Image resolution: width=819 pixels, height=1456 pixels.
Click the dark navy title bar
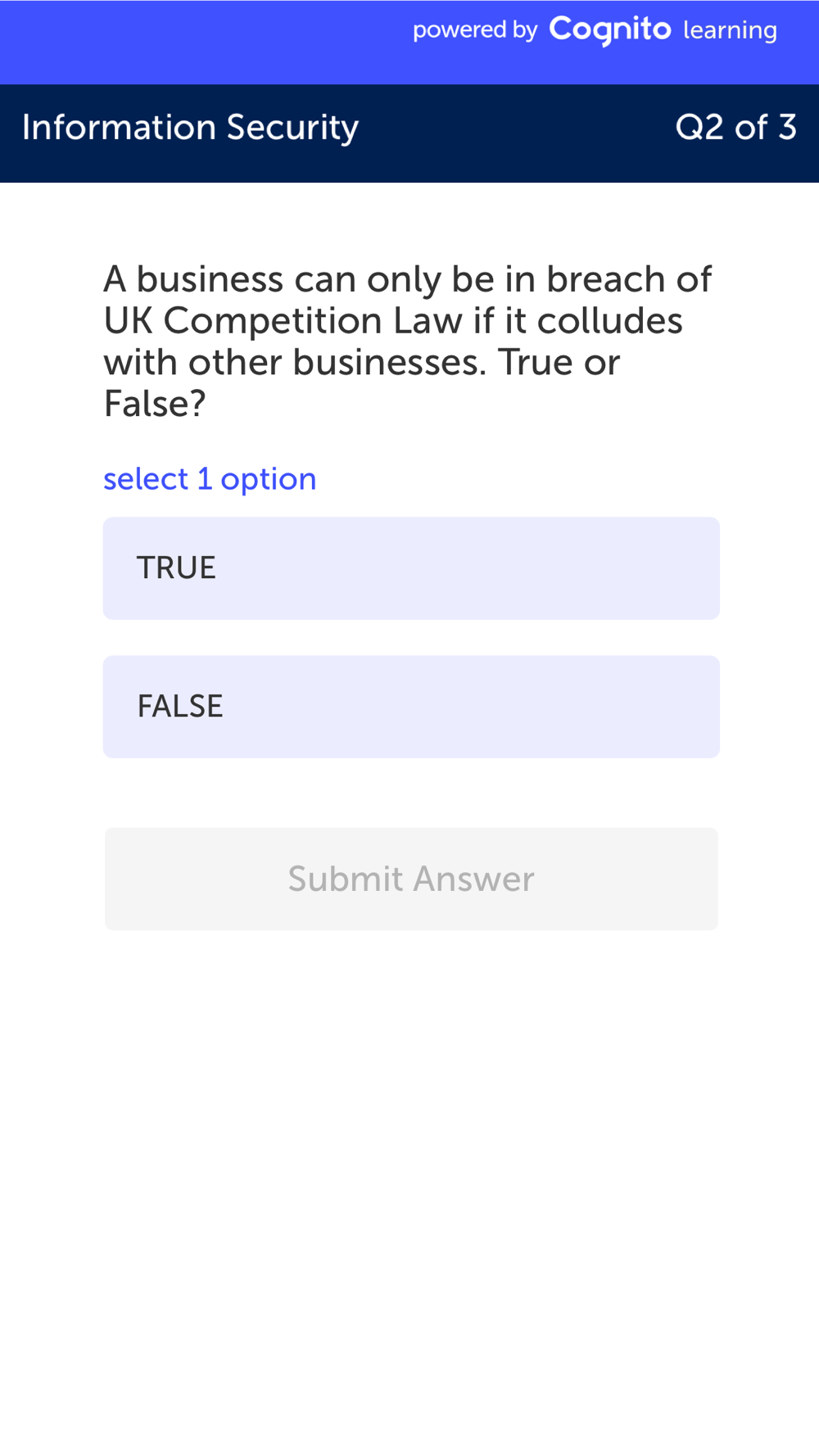point(409,133)
